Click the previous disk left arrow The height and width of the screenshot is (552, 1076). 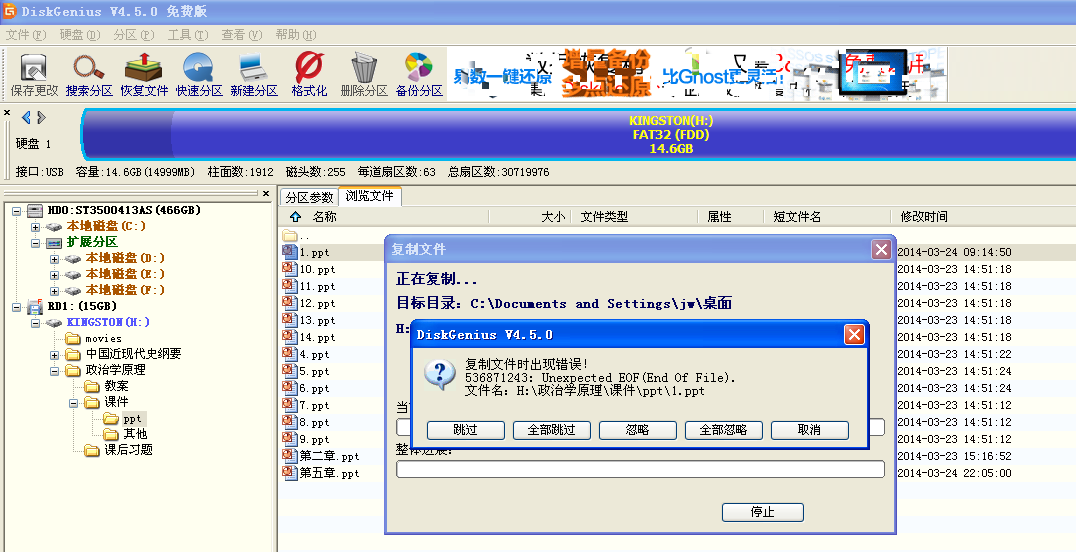[26, 117]
